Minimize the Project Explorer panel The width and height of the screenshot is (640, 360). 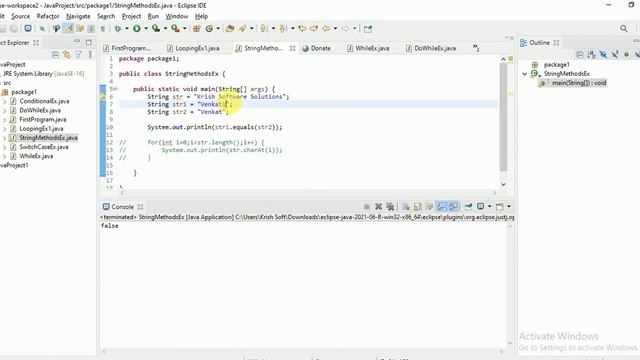click(x=77, y=42)
